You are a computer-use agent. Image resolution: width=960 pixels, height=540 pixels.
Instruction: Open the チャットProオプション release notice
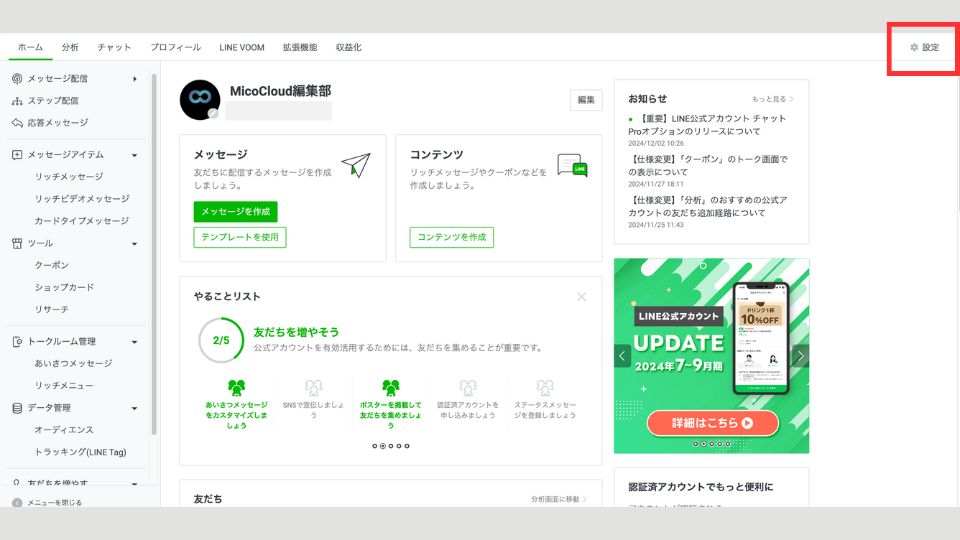click(707, 125)
